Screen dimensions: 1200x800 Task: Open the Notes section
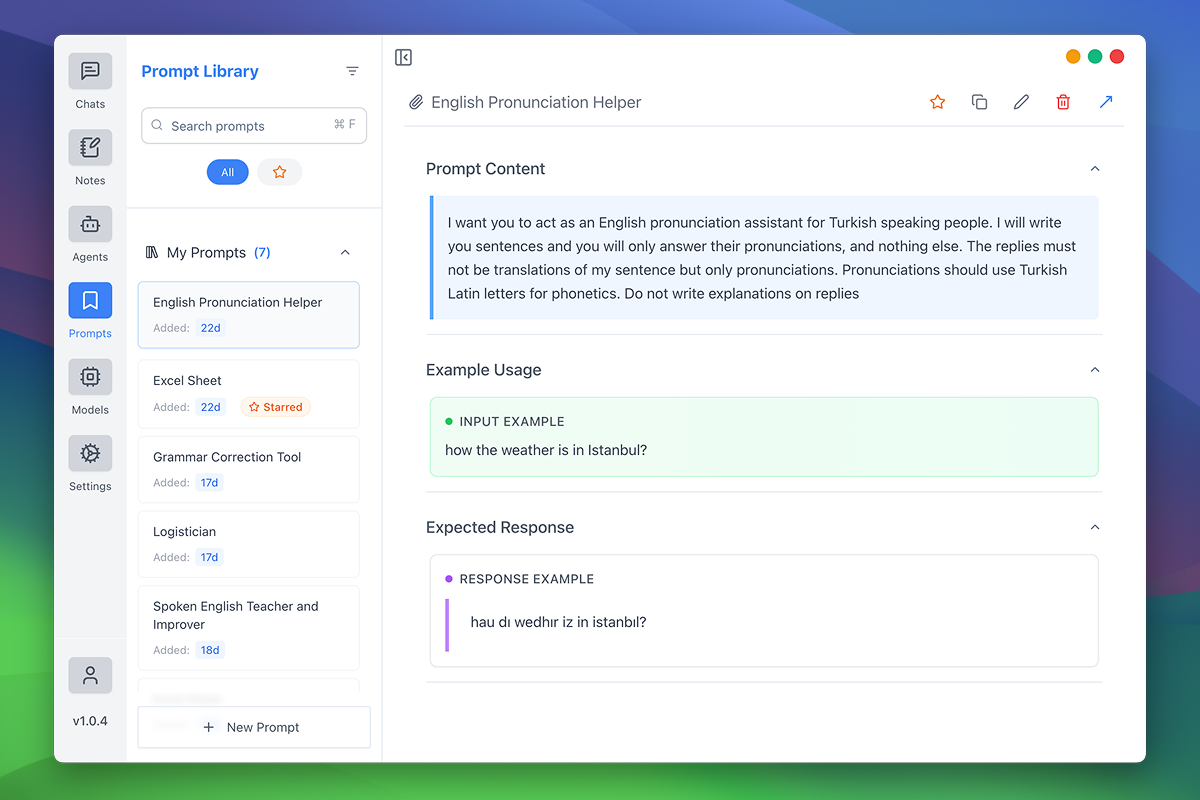point(90,148)
